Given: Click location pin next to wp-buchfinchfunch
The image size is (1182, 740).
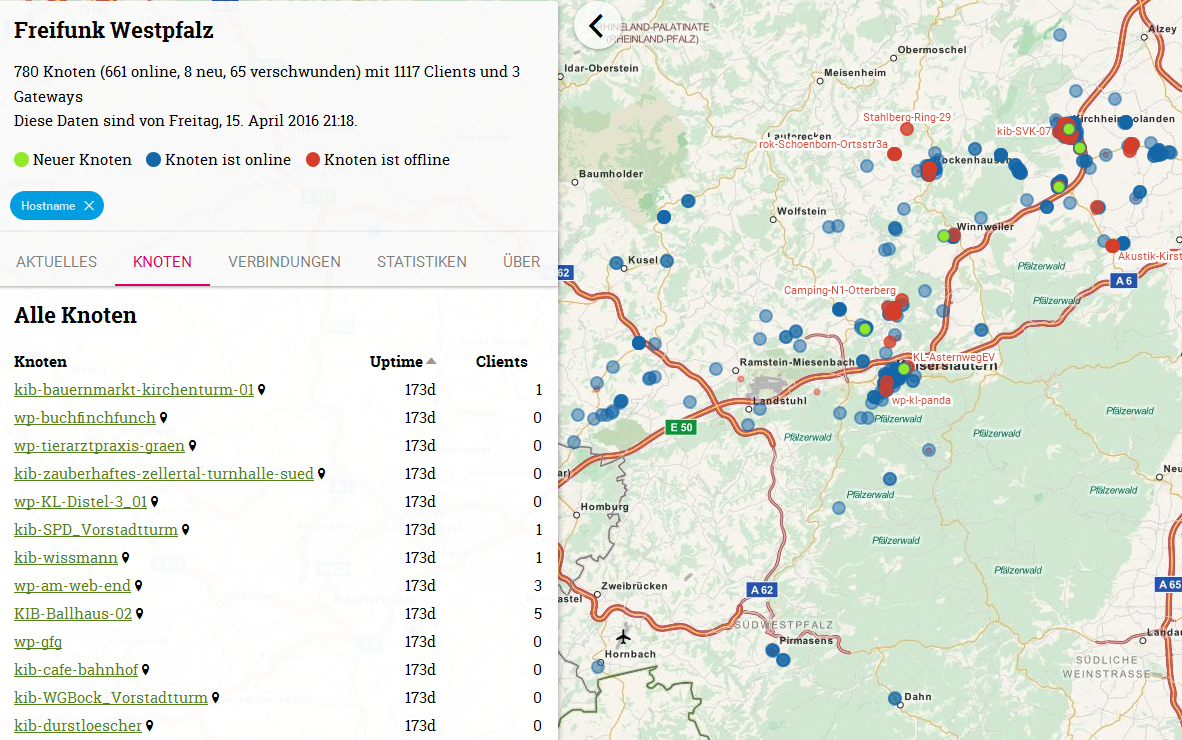Looking at the screenshot, I should (x=163, y=417).
